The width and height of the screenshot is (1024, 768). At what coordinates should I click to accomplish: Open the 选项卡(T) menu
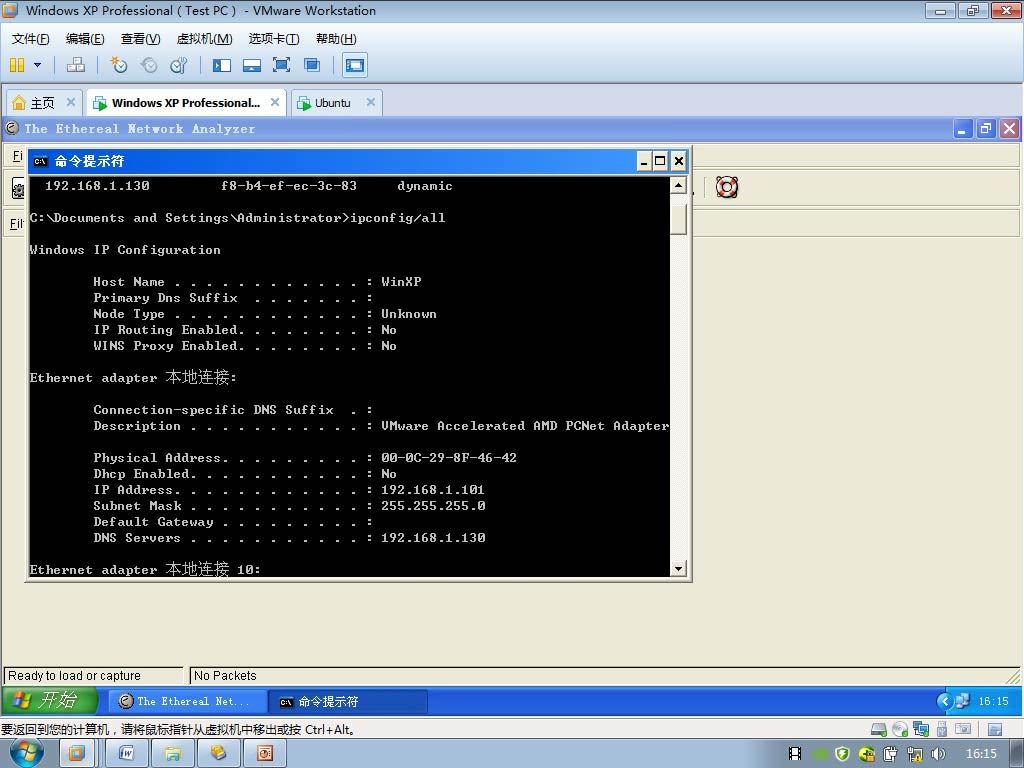pyautogui.click(x=274, y=39)
